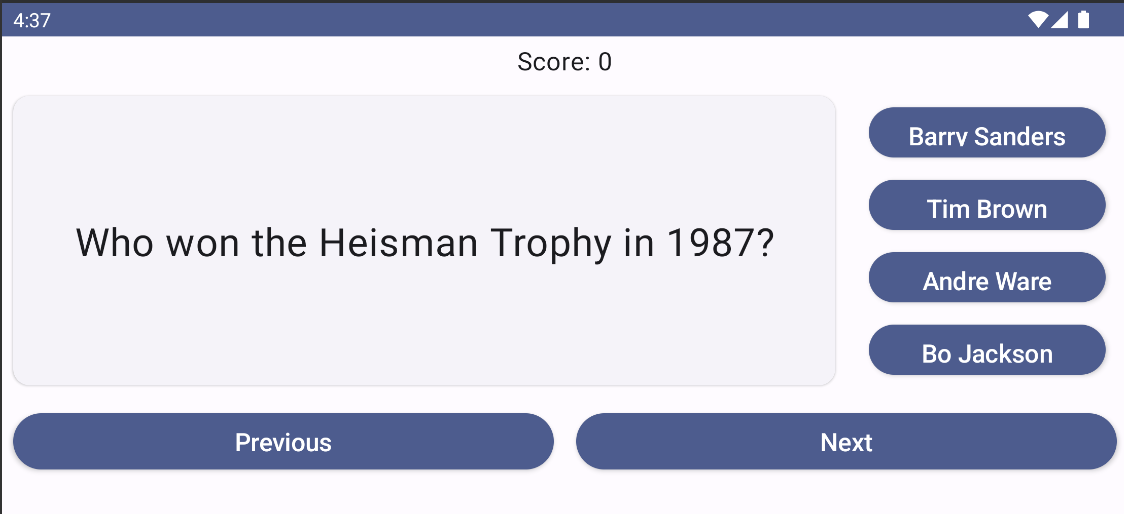1124x514 pixels.
Task: Advance with the Next button
Action: point(847,442)
